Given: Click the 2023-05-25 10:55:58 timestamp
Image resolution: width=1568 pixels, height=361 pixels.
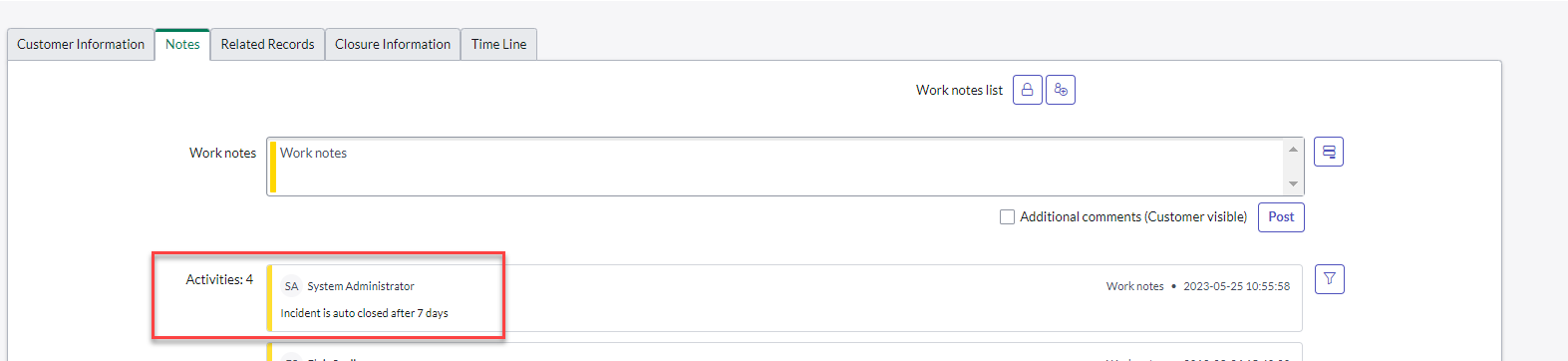Looking at the screenshot, I should (x=1236, y=286).
